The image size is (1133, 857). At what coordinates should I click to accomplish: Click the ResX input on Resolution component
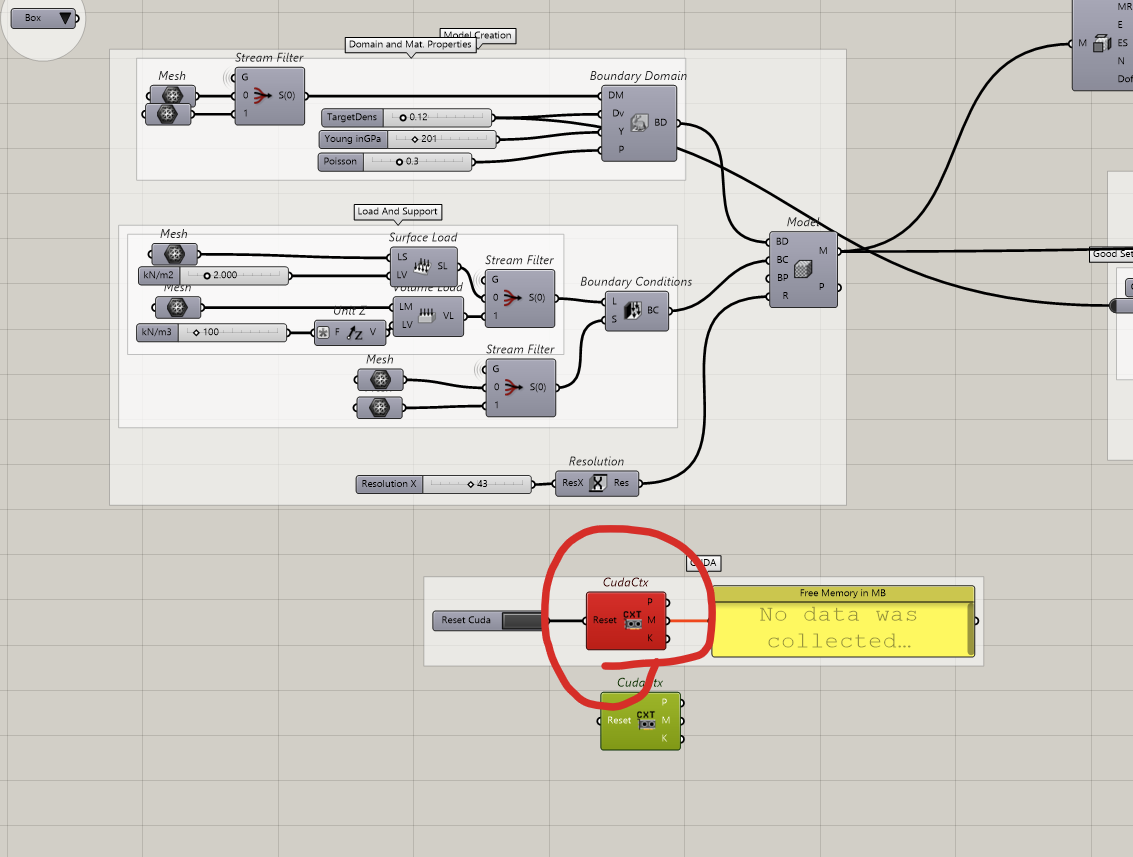[x=571, y=483]
